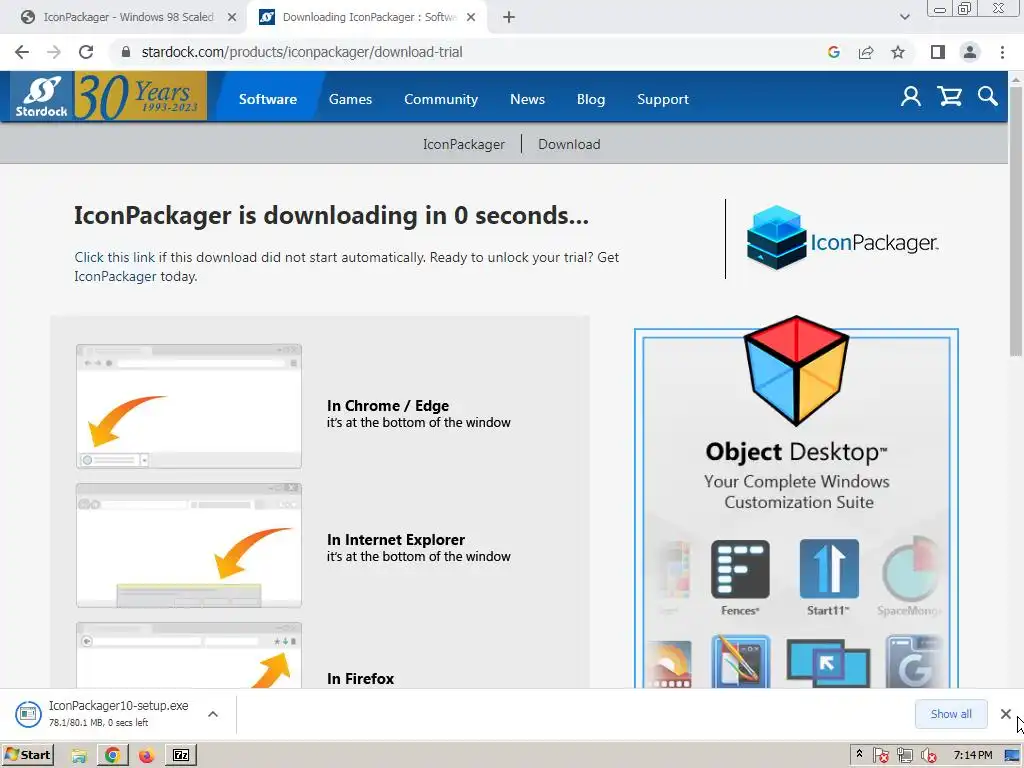
Task: Reload the page with the refresh icon
Action: [x=86, y=52]
